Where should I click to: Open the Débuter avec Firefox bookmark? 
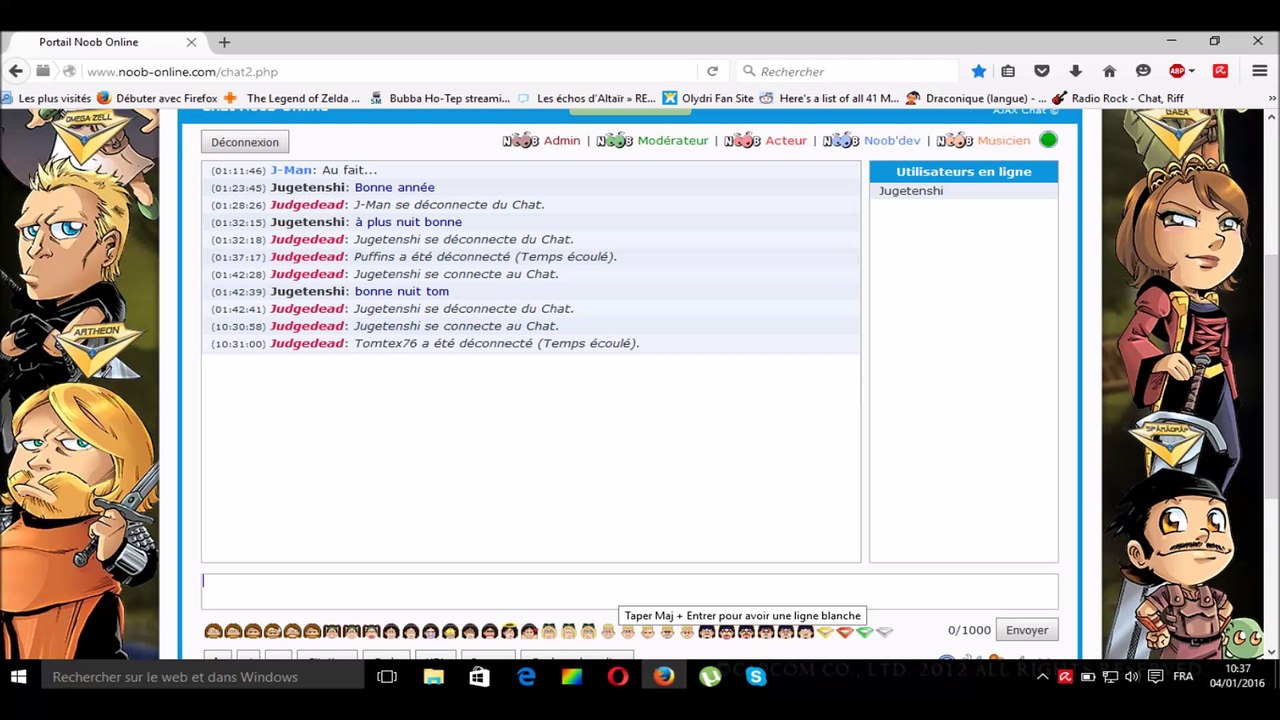click(157, 98)
